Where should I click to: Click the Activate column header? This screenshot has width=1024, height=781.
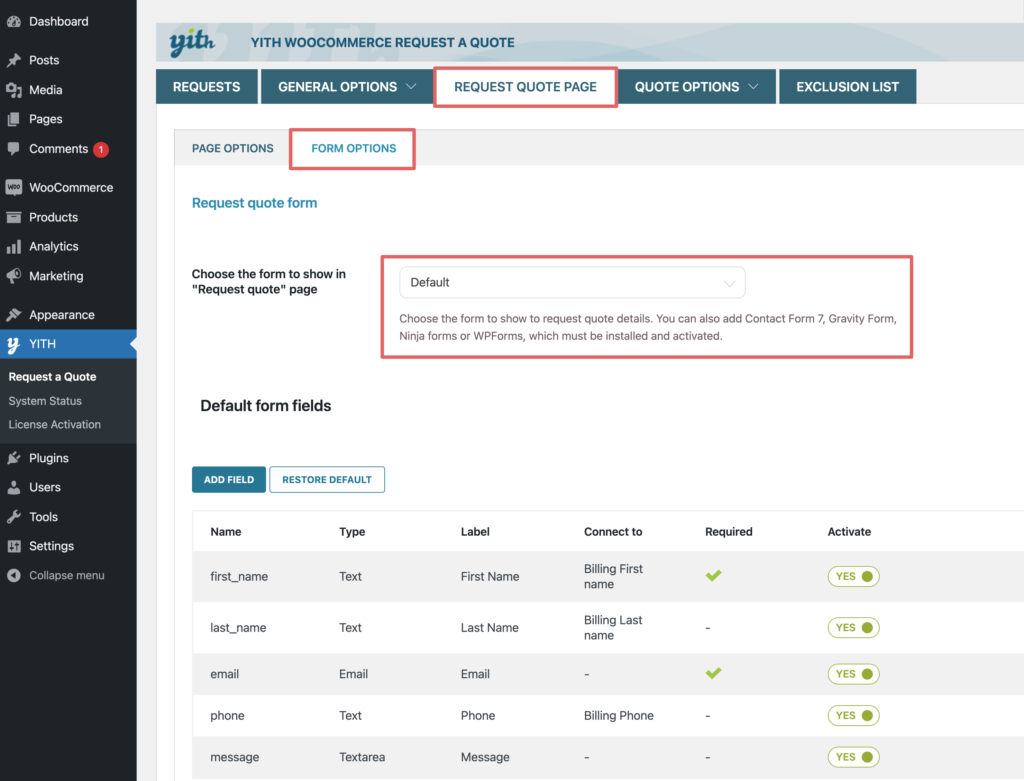[x=849, y=532]
